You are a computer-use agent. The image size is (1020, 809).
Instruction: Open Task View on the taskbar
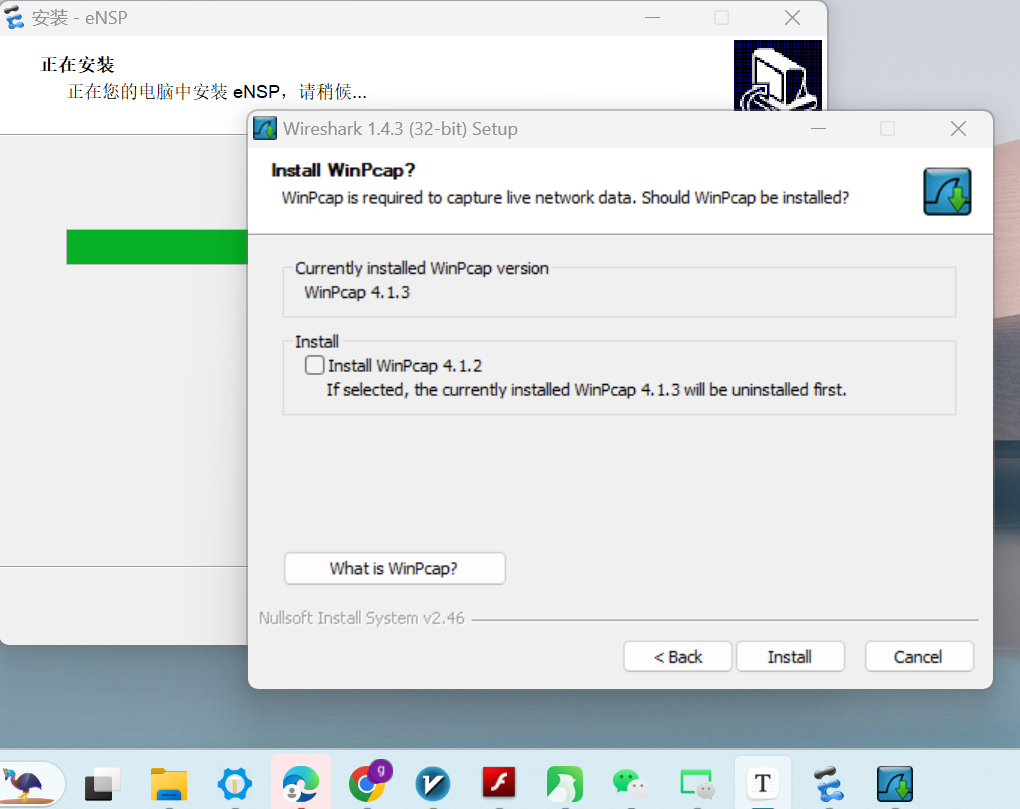pos(103,783)
